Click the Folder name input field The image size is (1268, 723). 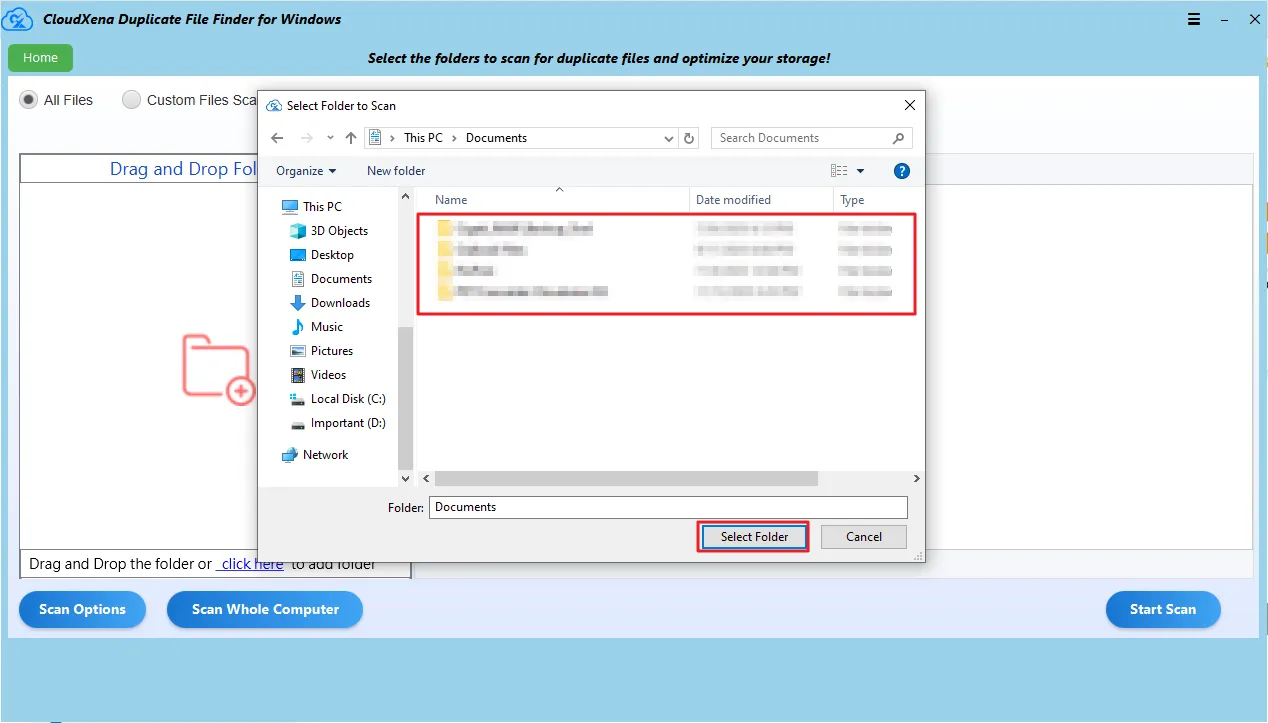[x=668, y=507]
